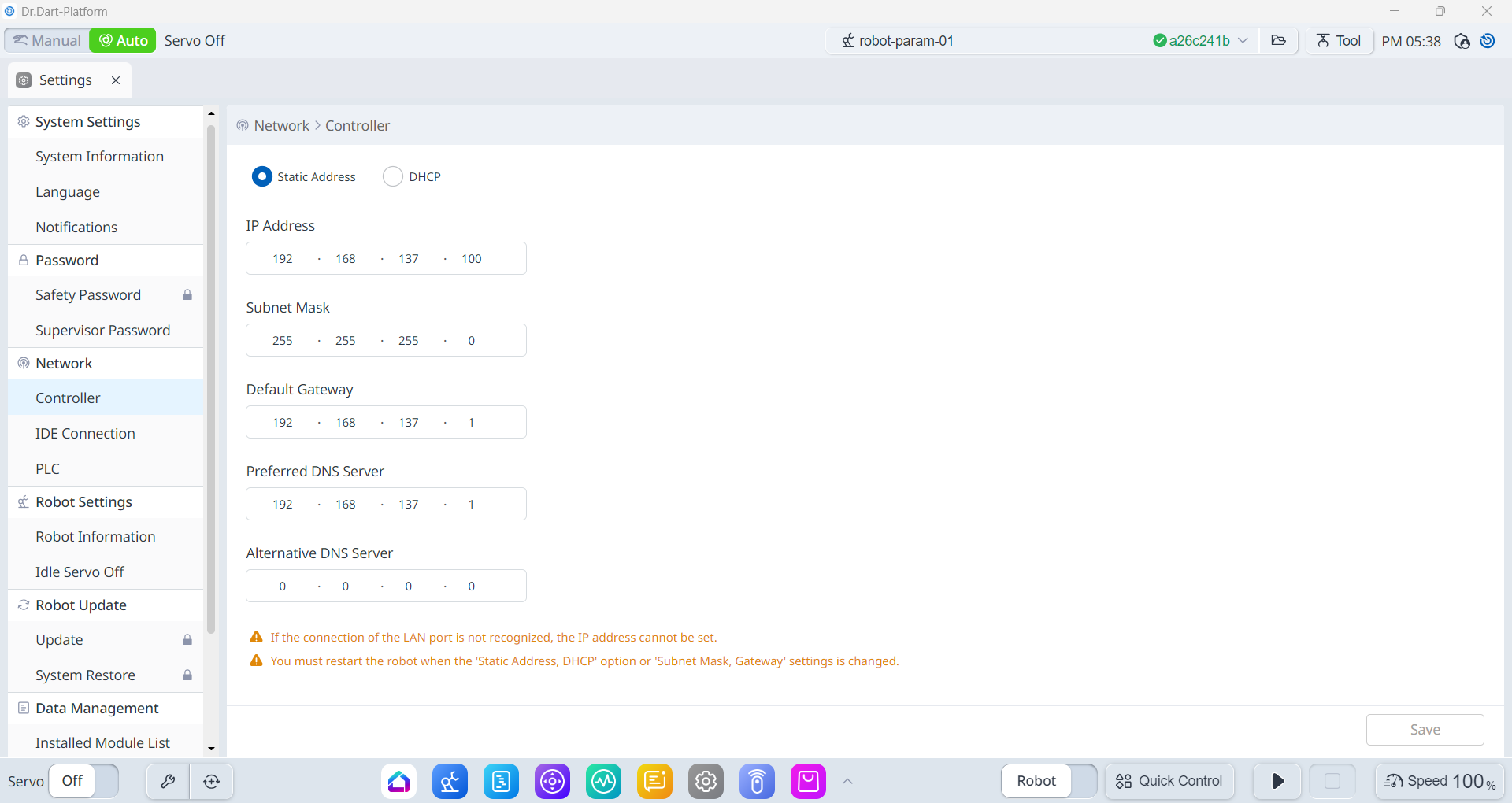Click the cloud status icon beside clock

point(1462,41)
